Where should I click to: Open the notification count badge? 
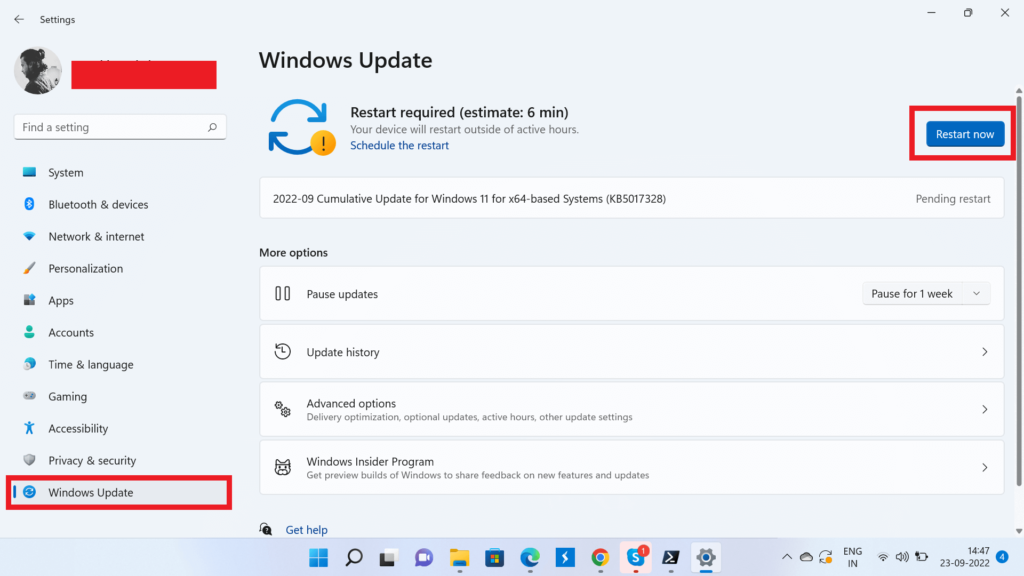tap(1002, 557)
